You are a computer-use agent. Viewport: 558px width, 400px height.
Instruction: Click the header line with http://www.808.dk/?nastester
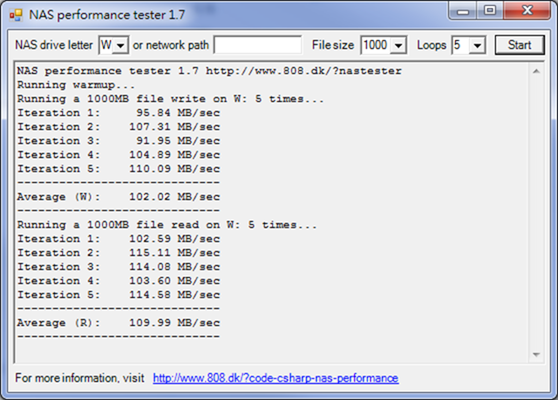tap(209, 71)
